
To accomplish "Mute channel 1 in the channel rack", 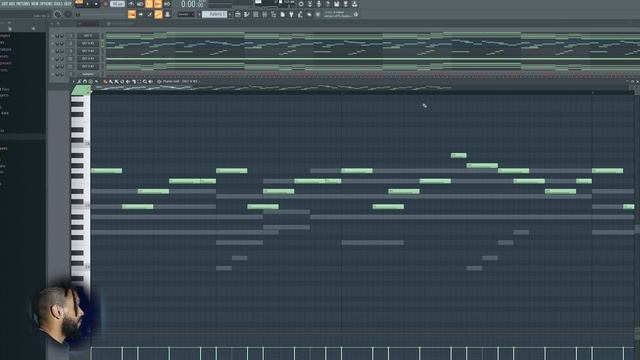I will pos(53,36).
